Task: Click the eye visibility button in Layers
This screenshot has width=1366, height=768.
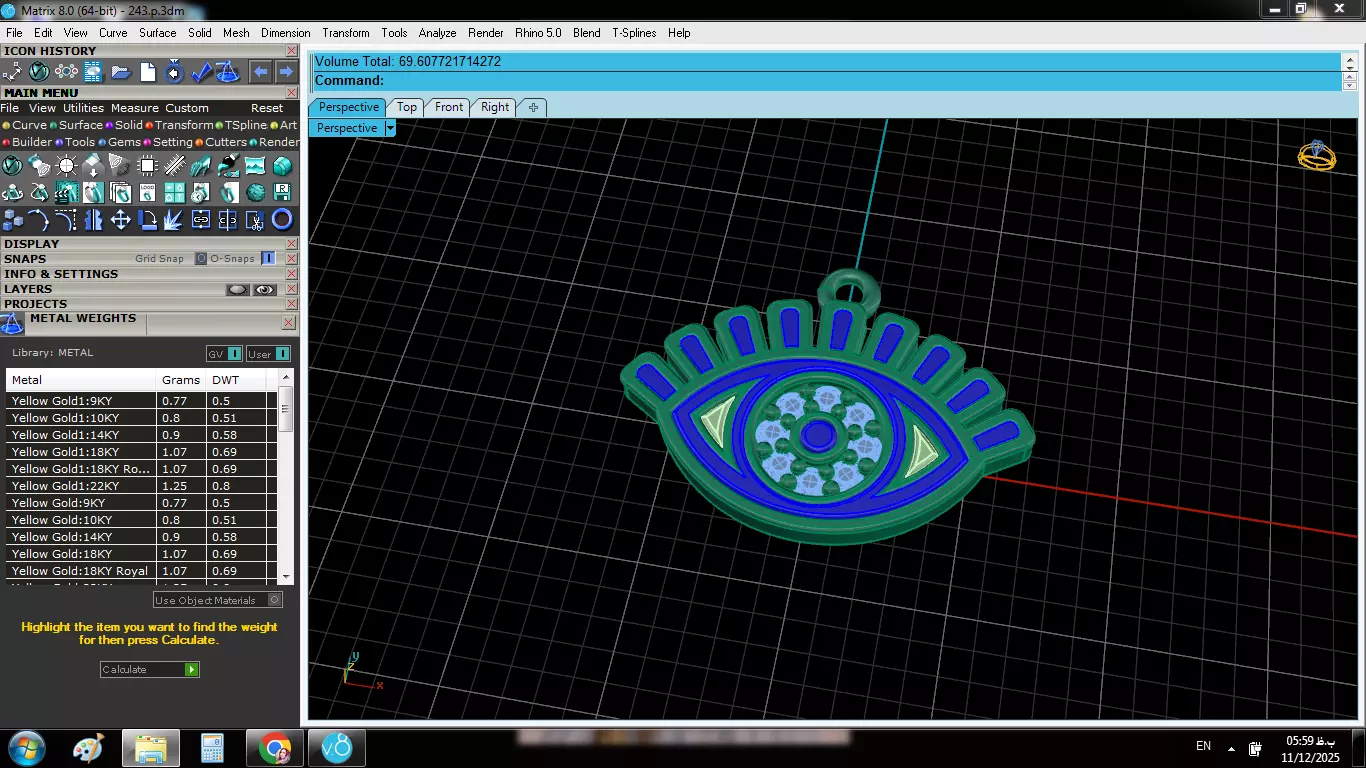Action: [264, 289]
